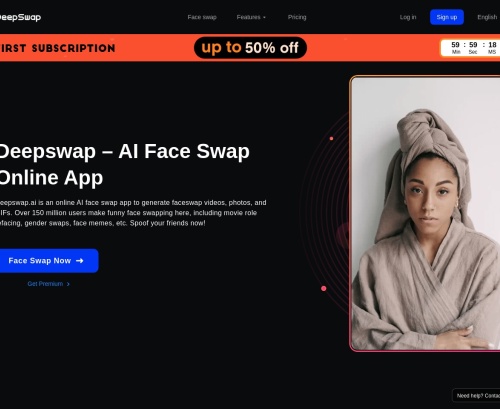Open the Face swap menu item
This screenshot has width=500, height=409.
coord(202,17)
